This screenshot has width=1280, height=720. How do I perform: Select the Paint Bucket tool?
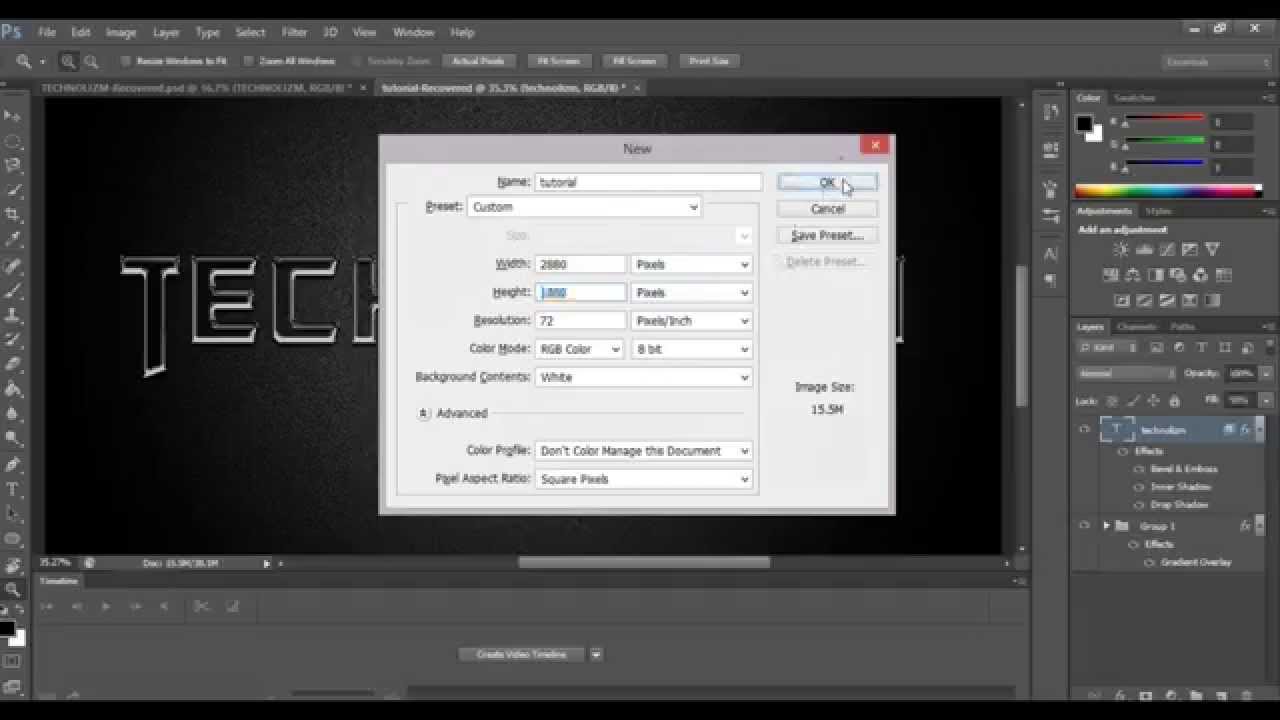pos(13,389)
